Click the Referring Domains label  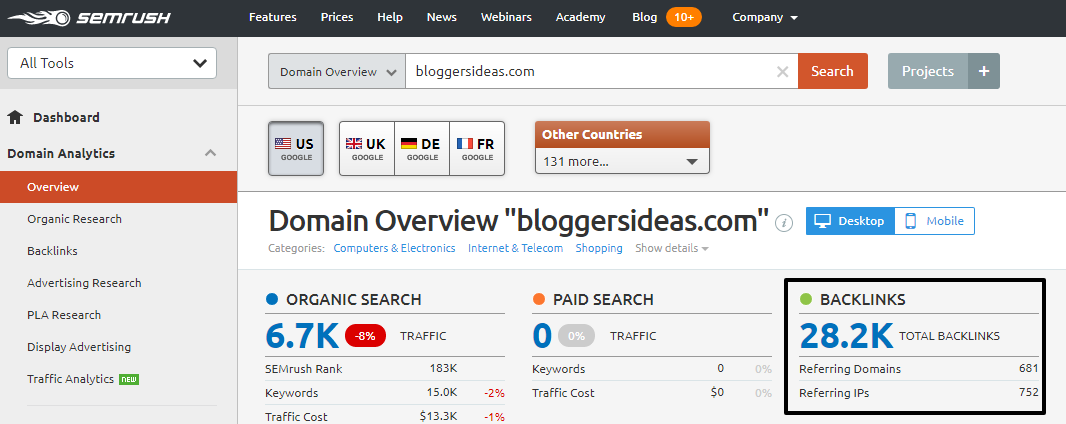[850, 369]
